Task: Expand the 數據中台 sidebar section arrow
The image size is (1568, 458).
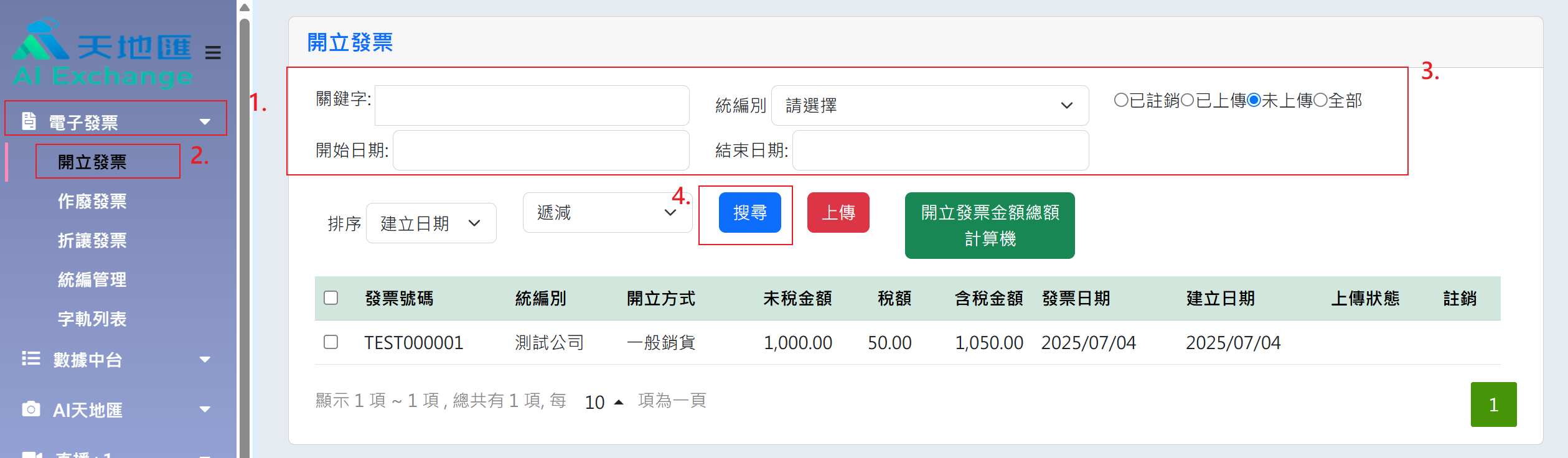Action: tap(205, 359)
